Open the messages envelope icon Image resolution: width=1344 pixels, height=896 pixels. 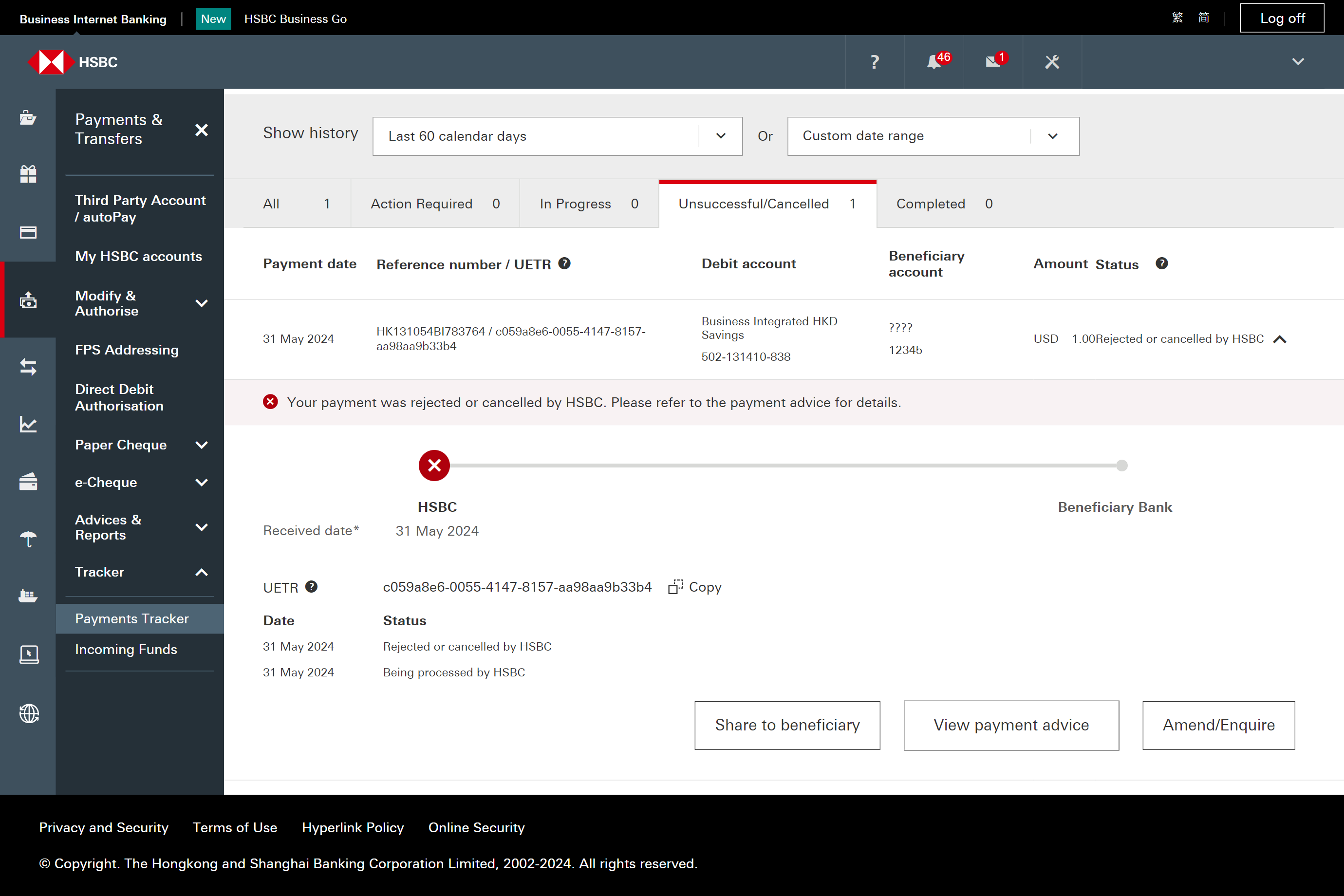click(992, 62)
